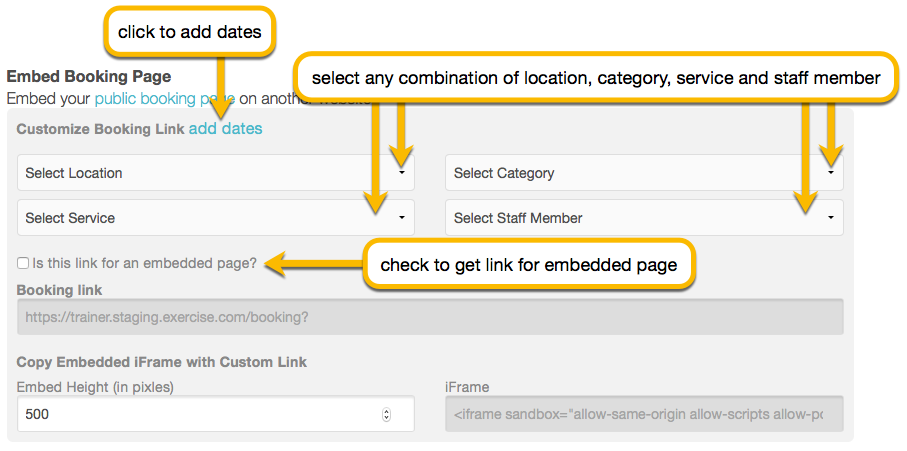The height and width of the screenshot is (451, 907).
Task: Open the Select Category dropdown
Action: point(644,172)
